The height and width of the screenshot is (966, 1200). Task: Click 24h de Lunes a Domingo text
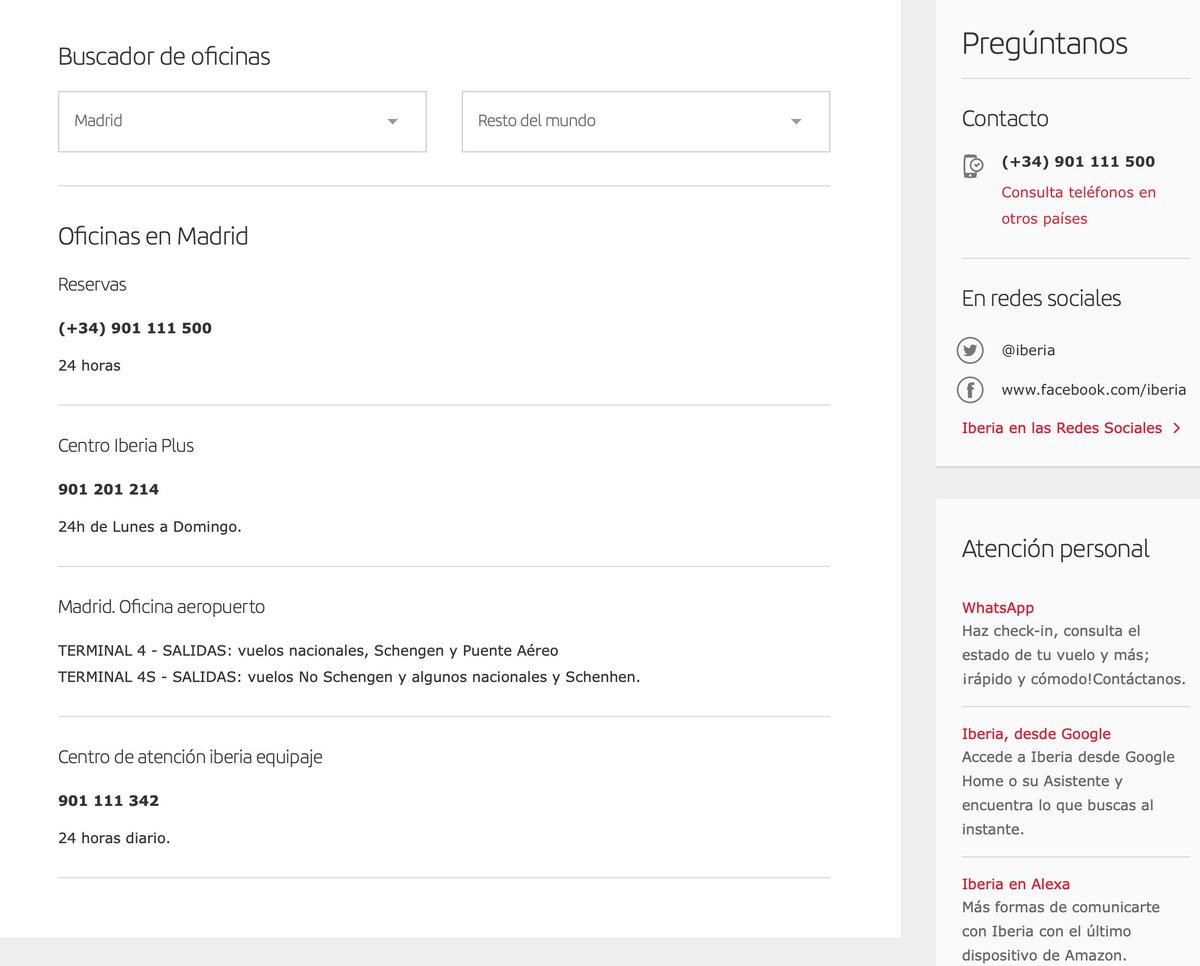[150, 527]
